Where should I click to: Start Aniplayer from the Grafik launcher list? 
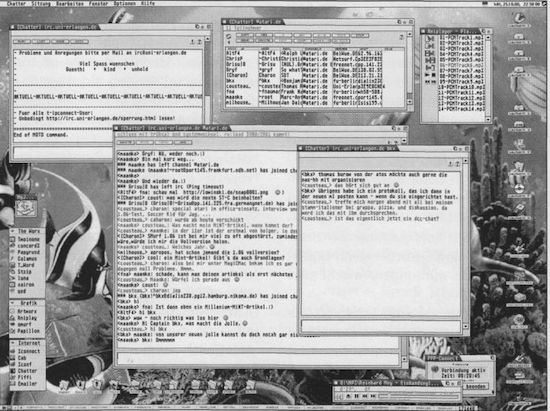coord(27,318)
